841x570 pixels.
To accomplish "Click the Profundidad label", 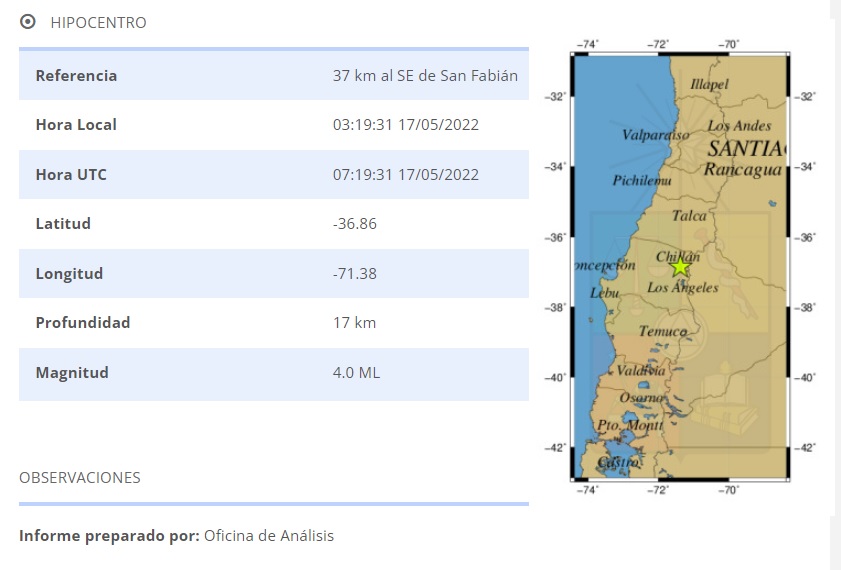I will click(x=83, y=322).
